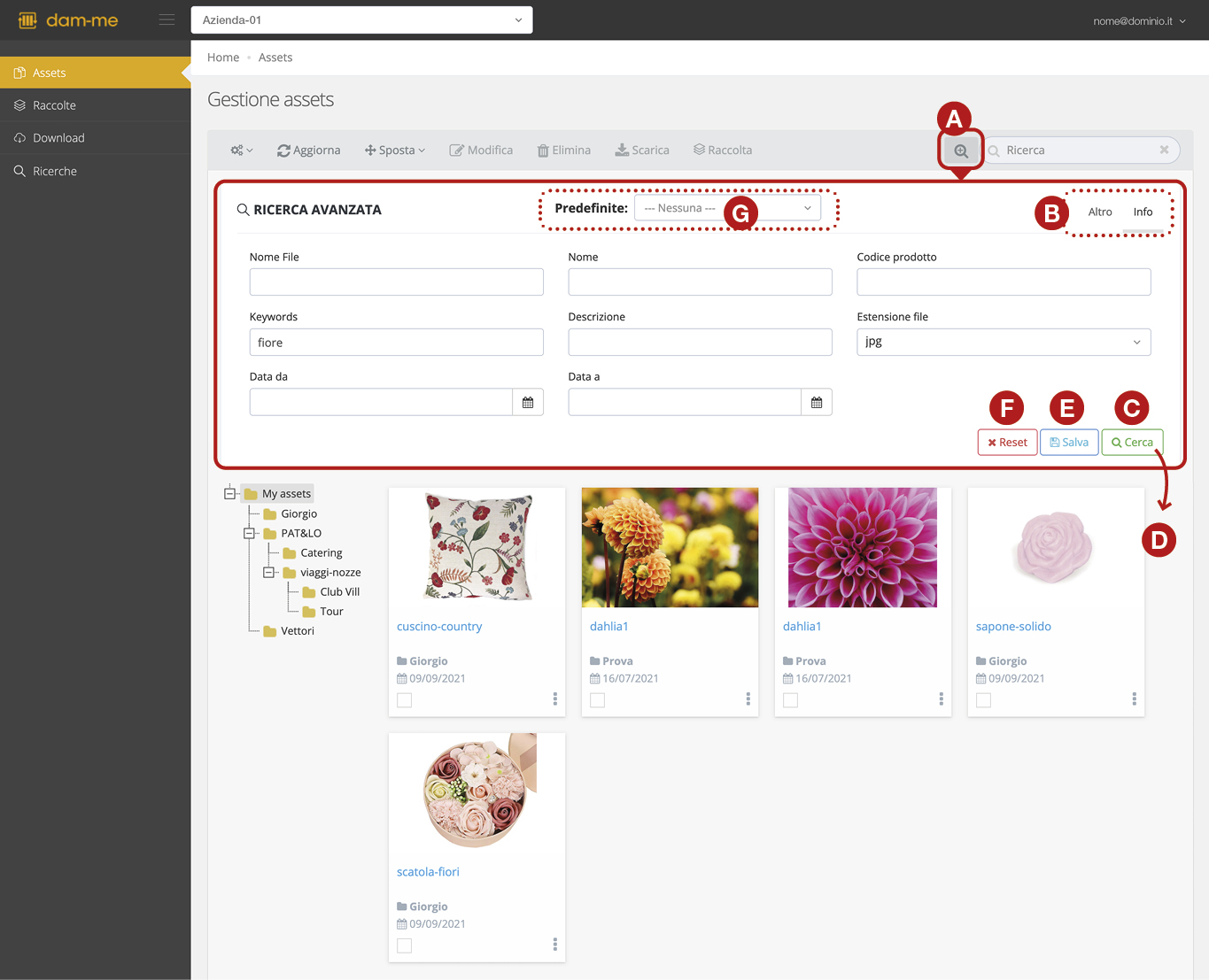This screenshot has width=1209, height=980.
Task: Click Home breadcrumb link
Action: click(223, 58)
